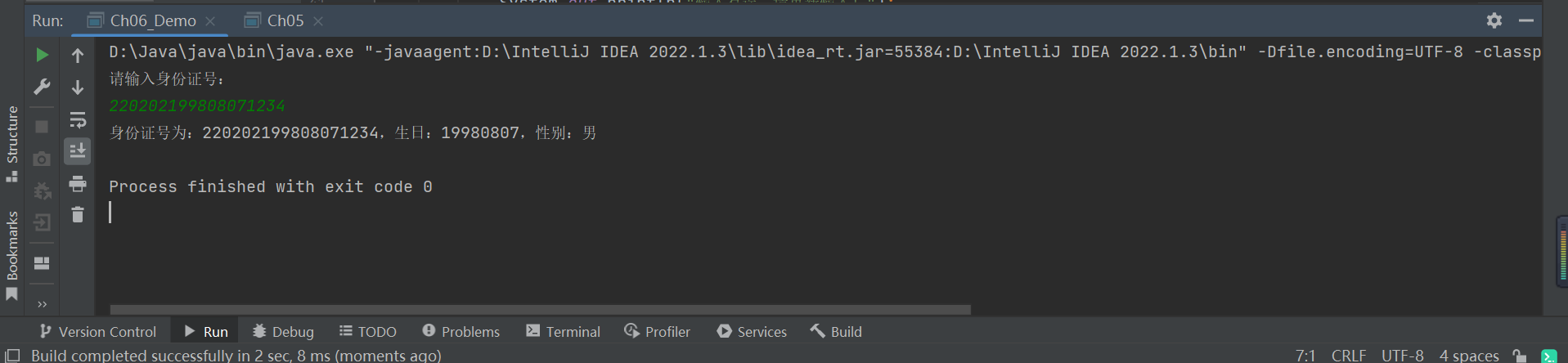Toggle soft-wrap in console output

tap(78, 120)
